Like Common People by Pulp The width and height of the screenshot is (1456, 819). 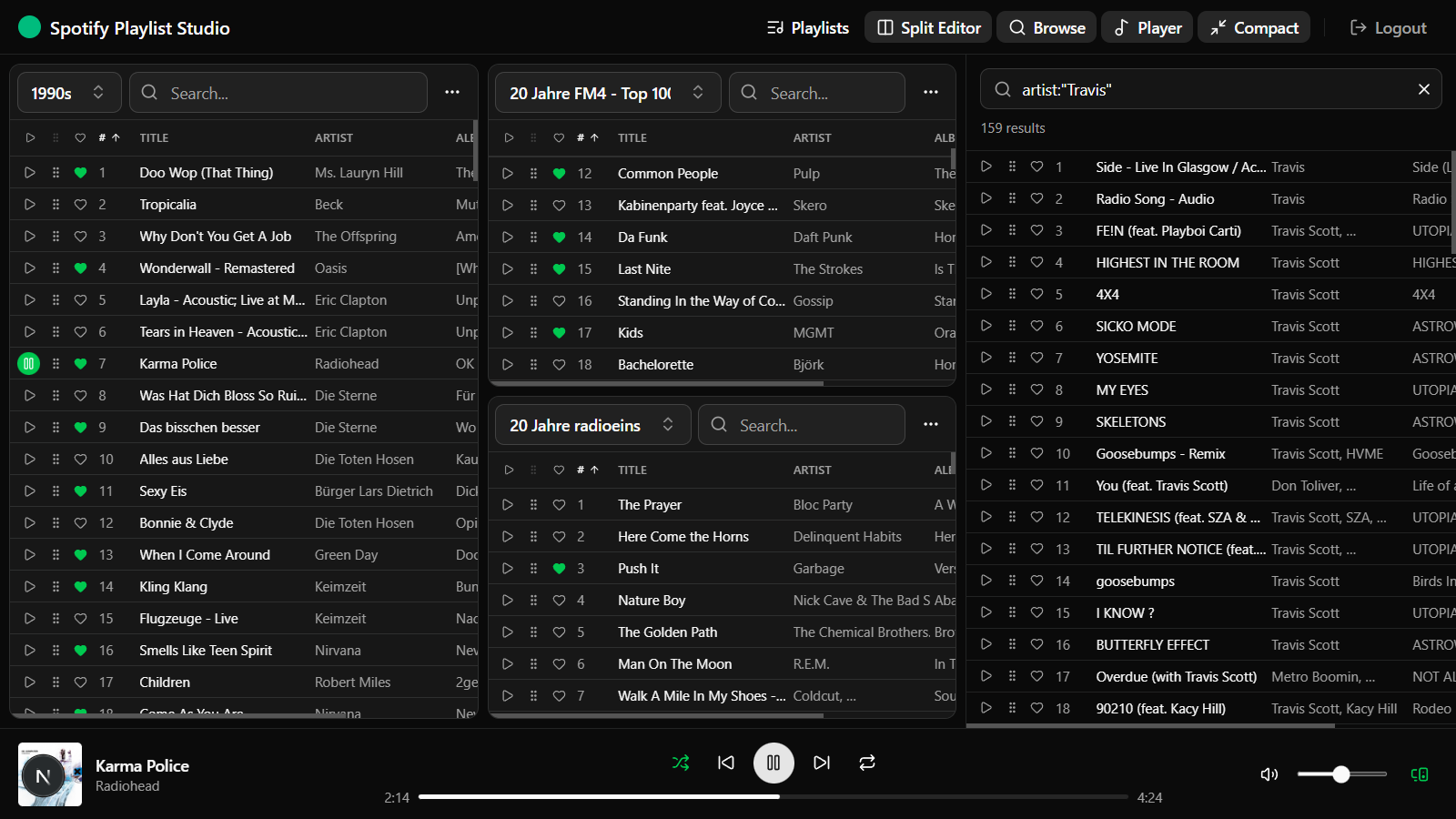[558, 172]
